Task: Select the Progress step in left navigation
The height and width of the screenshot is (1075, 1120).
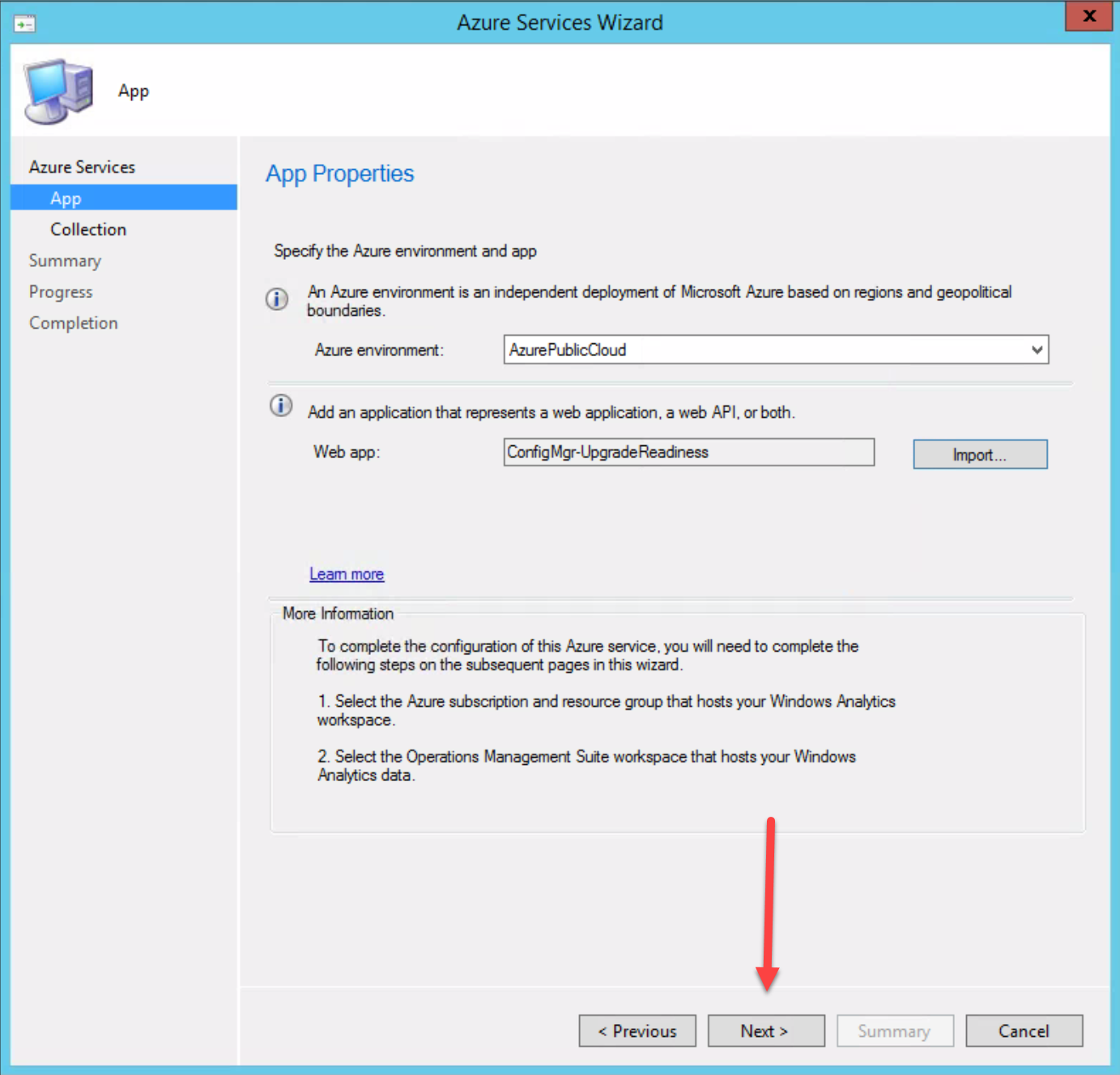Action: (61, 291)
